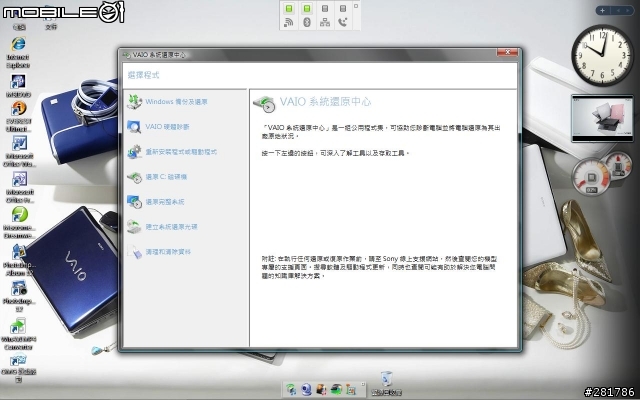Open the webcam icon in bottom dock
Image resolution: width=640 pixels, height=400 pixels.
point(307,389)
